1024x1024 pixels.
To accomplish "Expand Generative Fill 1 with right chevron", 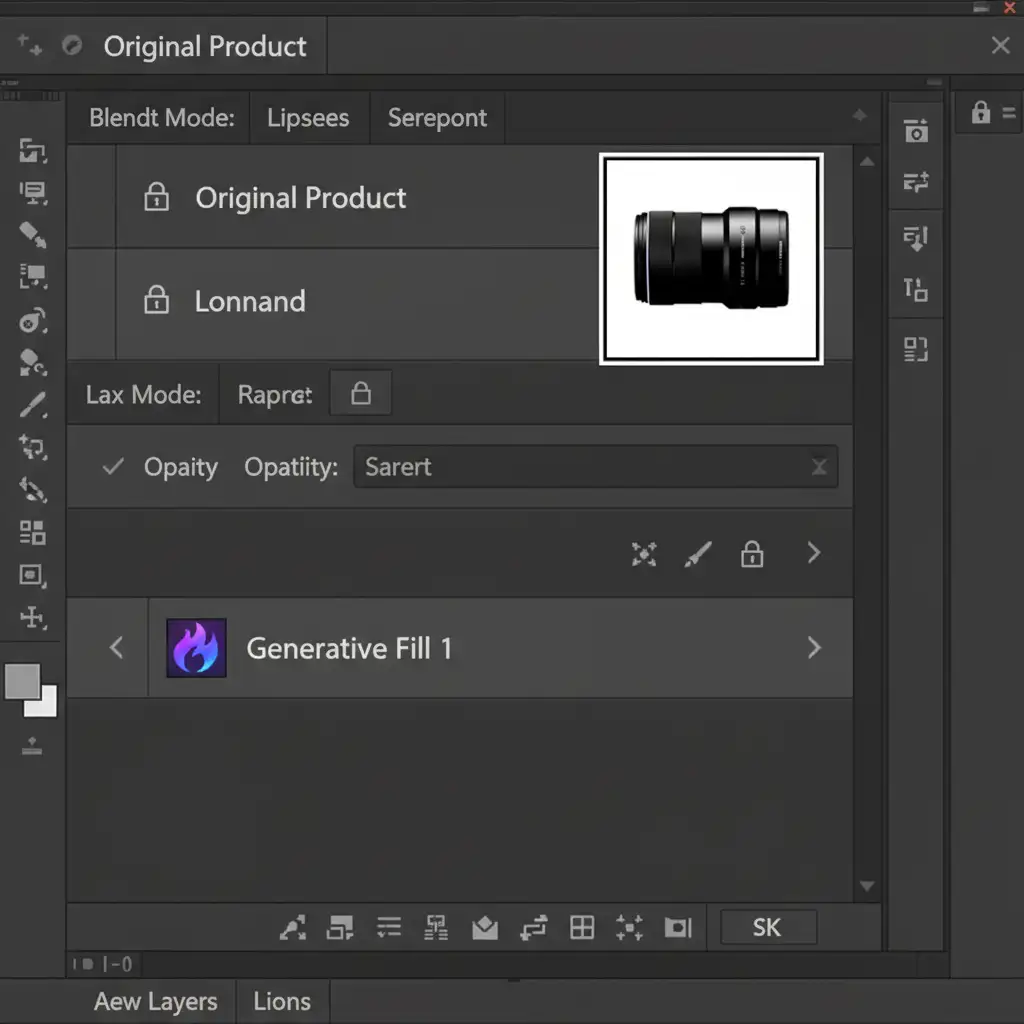I will (x=814, y=648).
